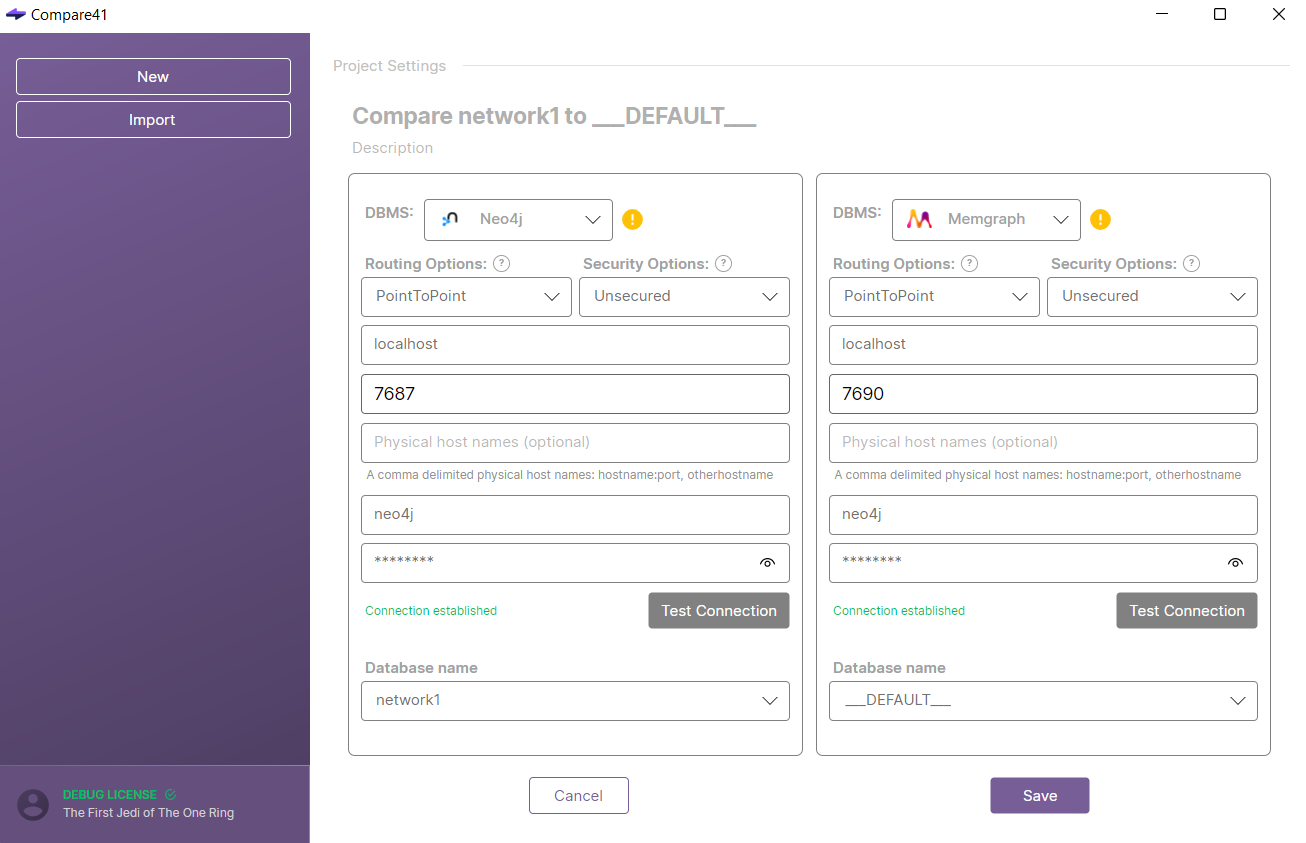Click the user avatar icon in sidebar
Image resolution: width=1306 pixels, height=843 pixels.
coord(33,804)
